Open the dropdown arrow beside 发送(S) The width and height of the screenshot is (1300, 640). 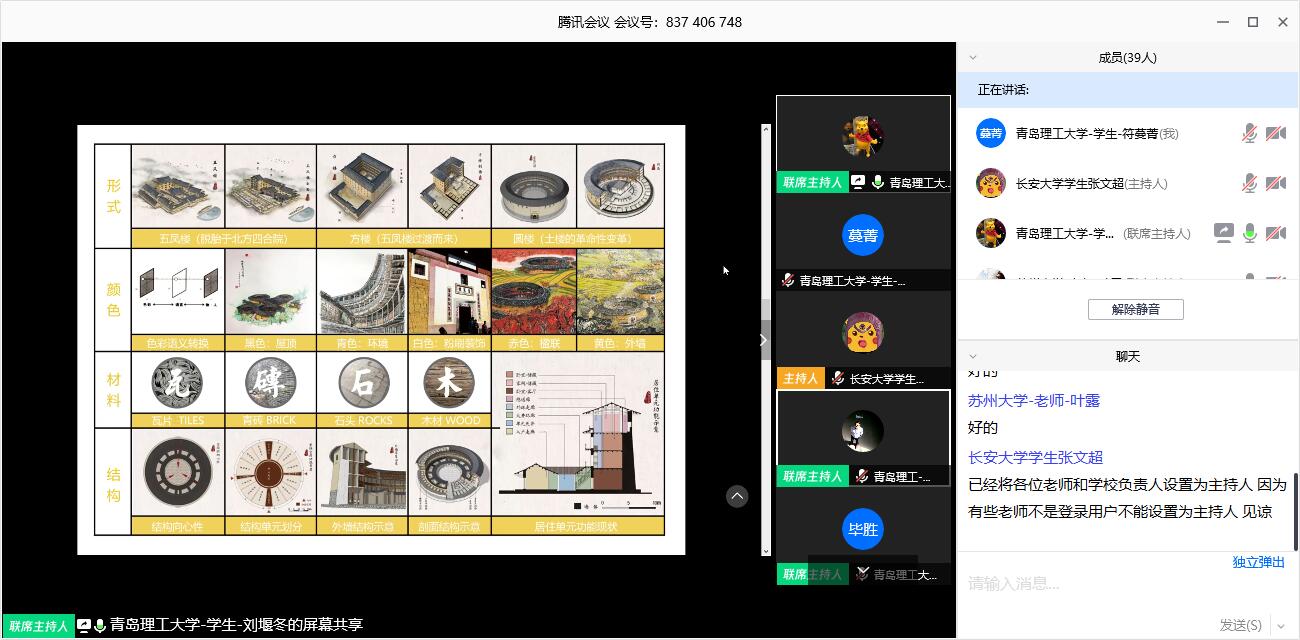click(1280, 625)
